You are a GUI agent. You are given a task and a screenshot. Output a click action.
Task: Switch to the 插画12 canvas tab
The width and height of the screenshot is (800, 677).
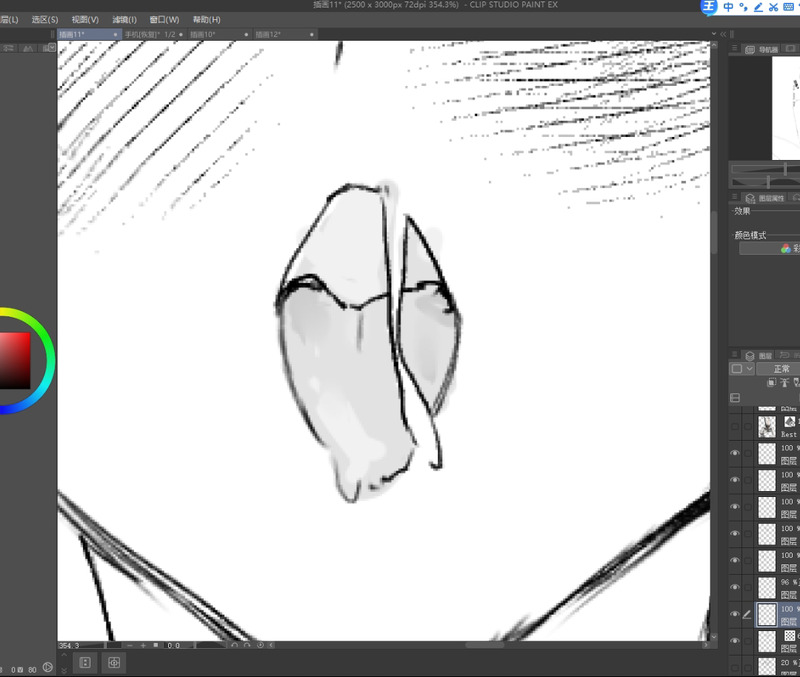(284, 34)
